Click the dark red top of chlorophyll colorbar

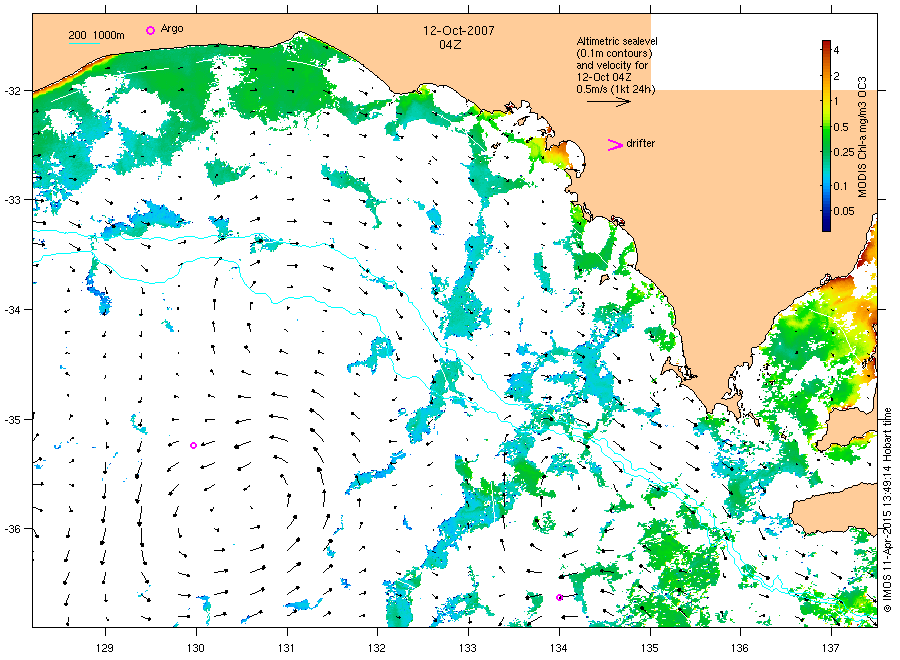(826, 45)
